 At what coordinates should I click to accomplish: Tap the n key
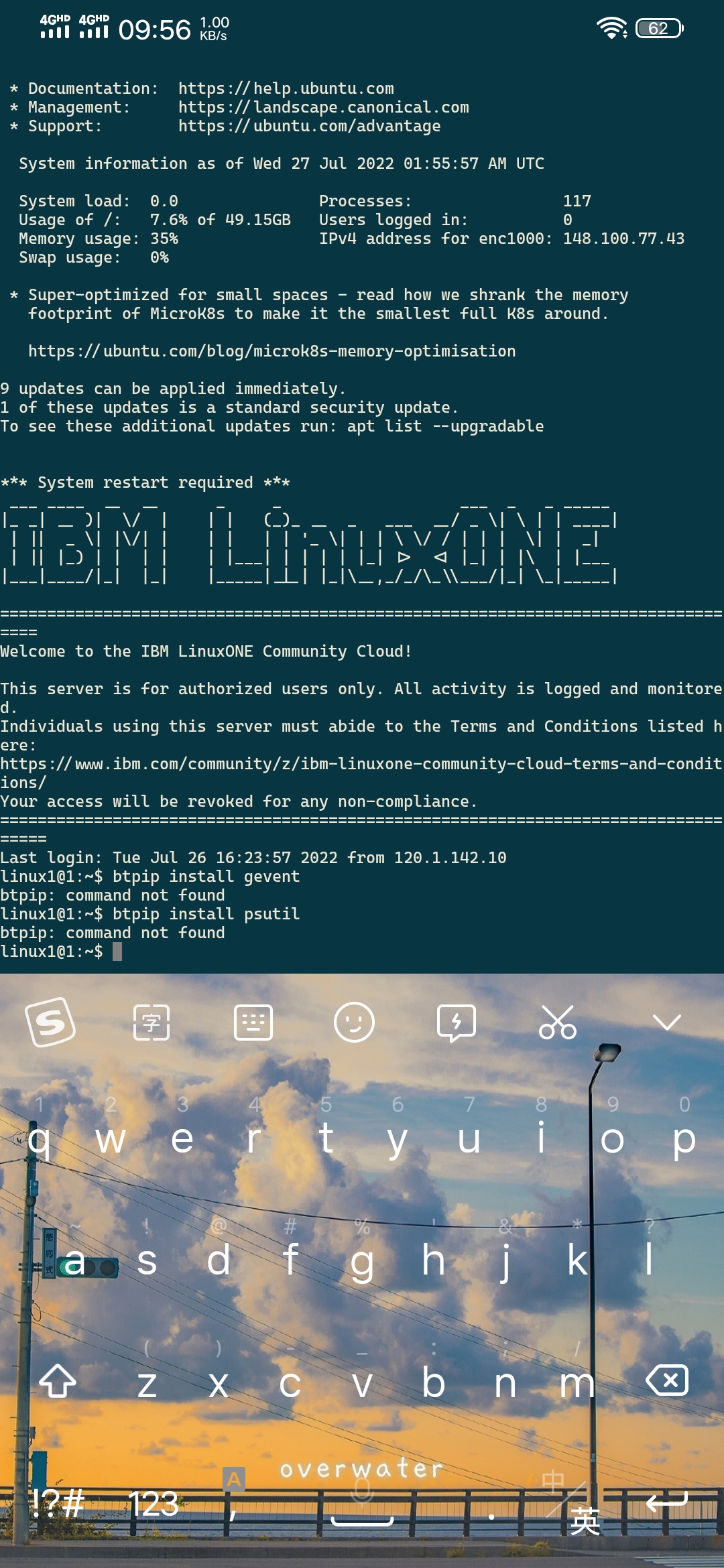[505, 1383]
